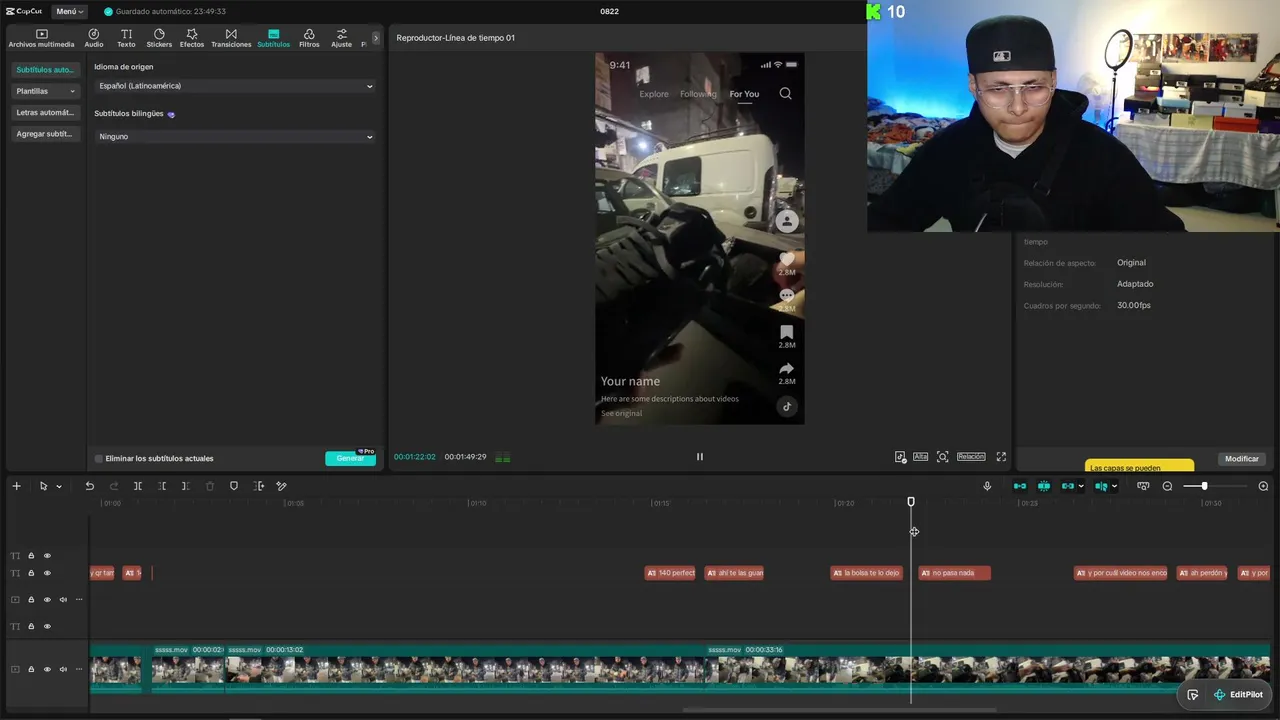Toggle main track magnet snapping

(1020, 486)
